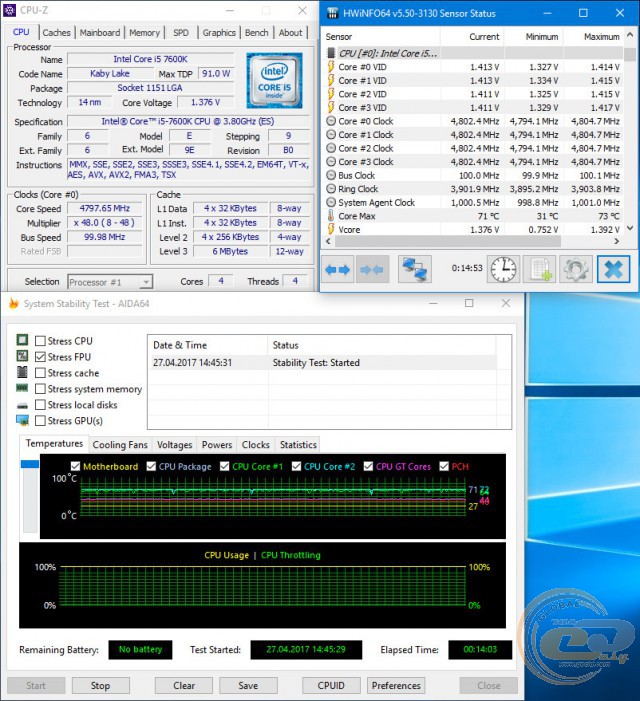Click CPU chip icon in HWiNFO header row
Viewport: 640px width, 701px height.
tap(331, 53)
